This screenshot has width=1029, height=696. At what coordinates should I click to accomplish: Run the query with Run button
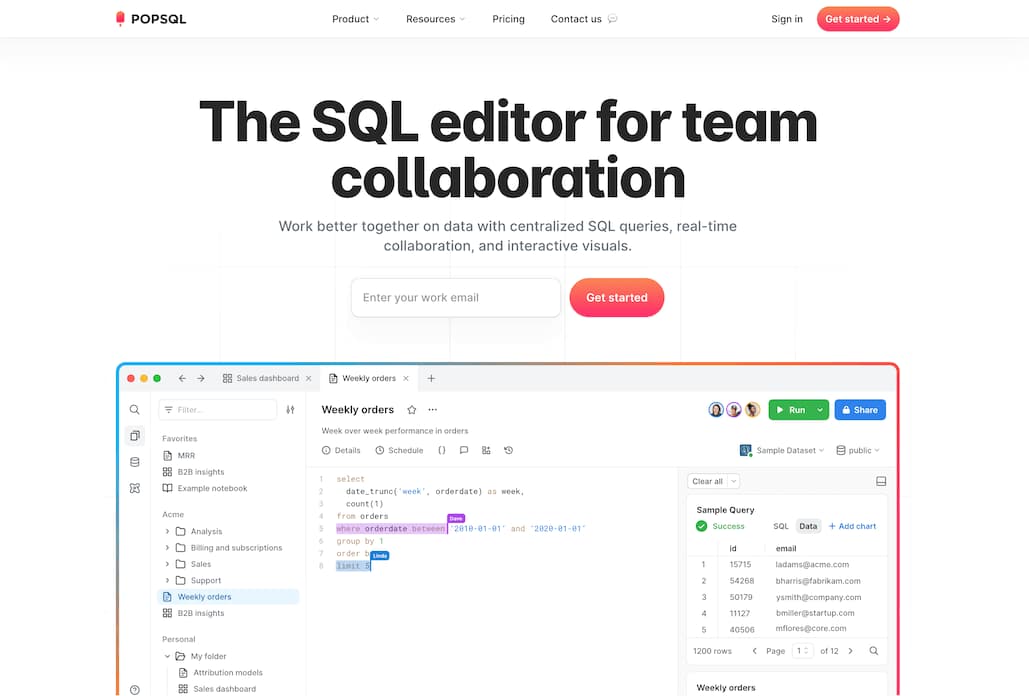coord(790,410)
